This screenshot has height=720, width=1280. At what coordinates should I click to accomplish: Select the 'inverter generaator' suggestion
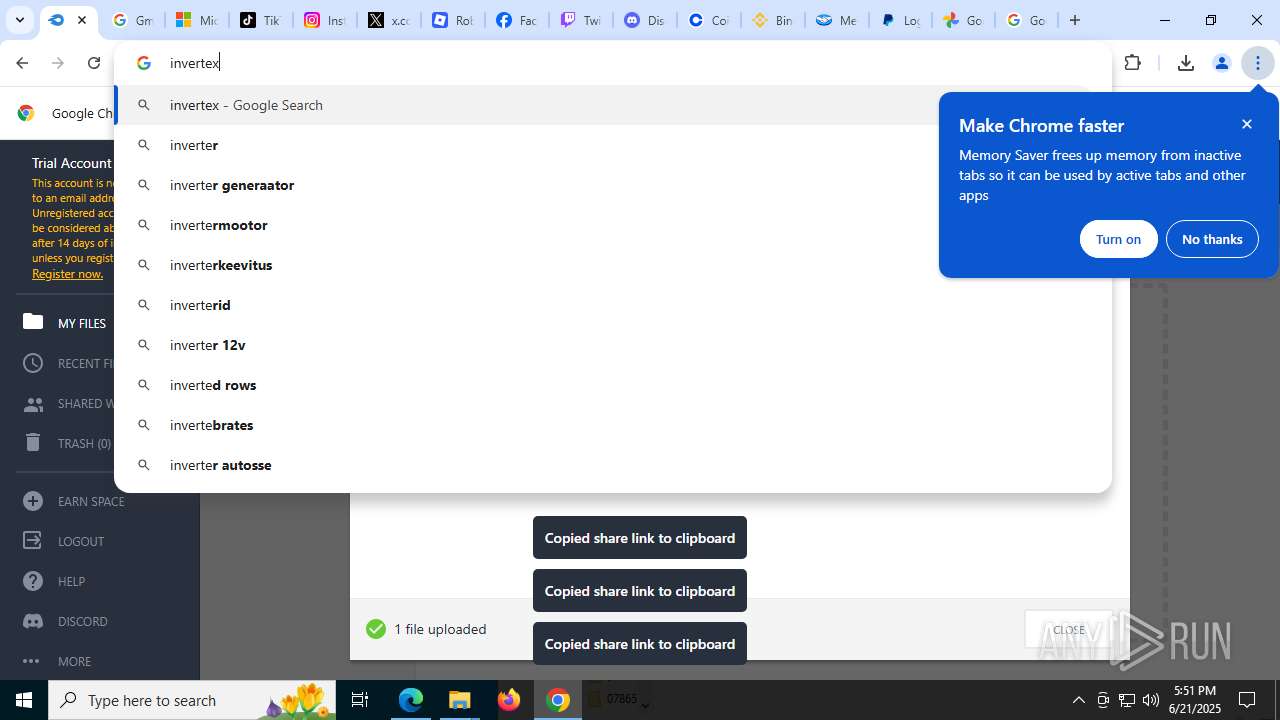coord(613,185)
